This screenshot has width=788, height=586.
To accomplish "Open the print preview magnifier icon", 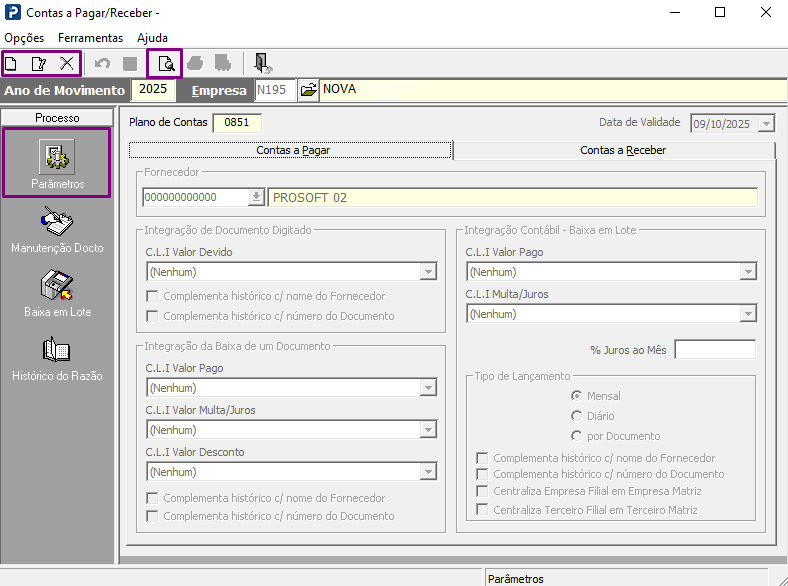I will coord(166,64).
